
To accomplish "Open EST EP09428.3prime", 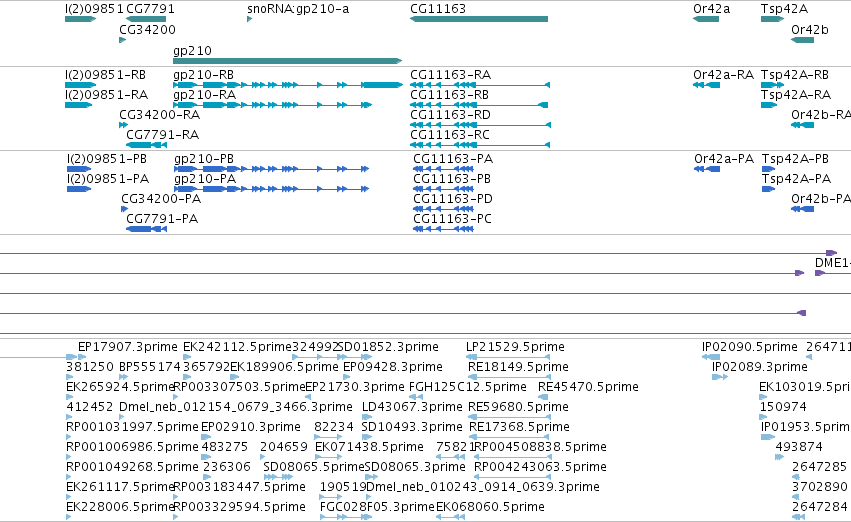I will (393, 367).
